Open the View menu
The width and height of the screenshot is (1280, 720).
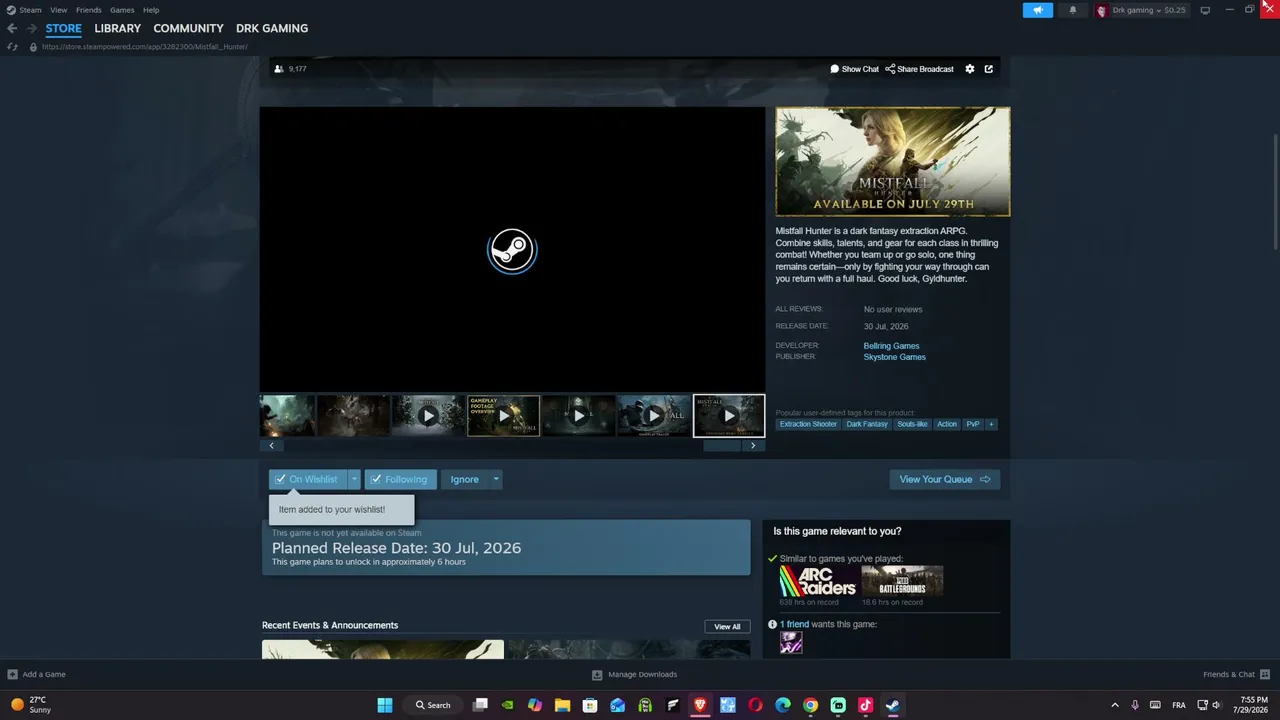click(x=59, y=10)
